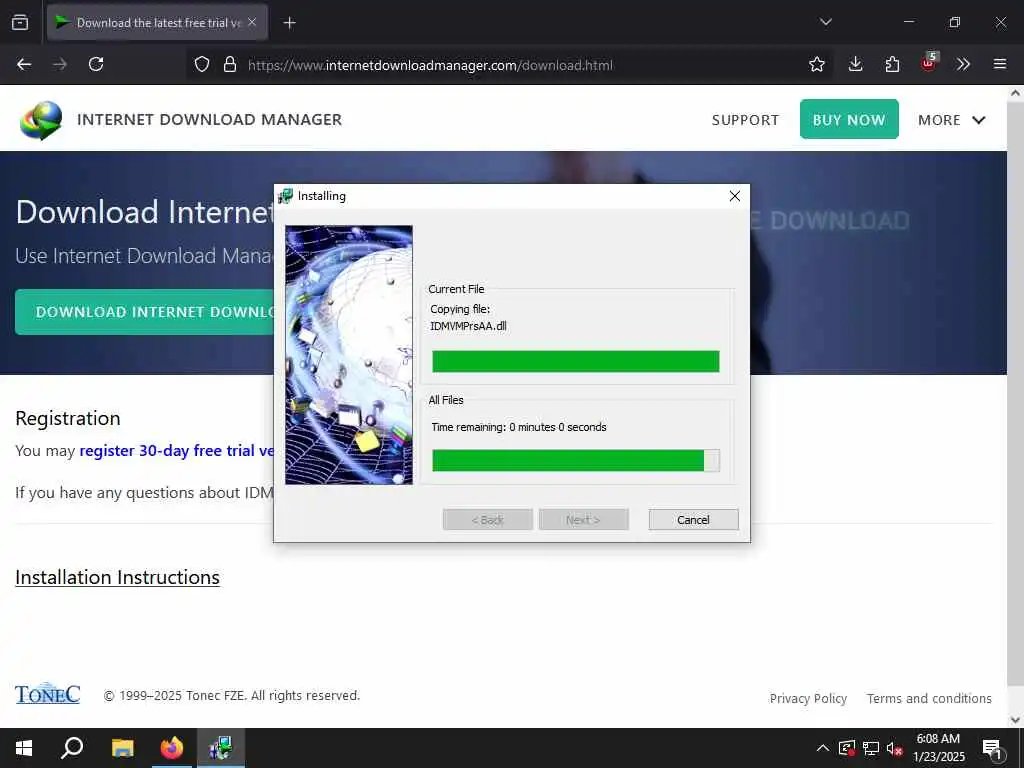Screen dimensions: 1024x768
Task: Open the register 30-day free trial link
Action: tap(176, 451)
